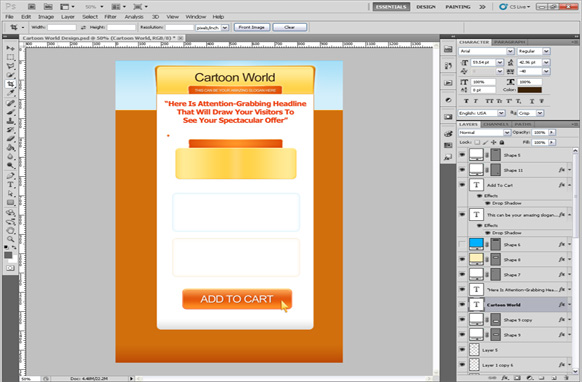Apply Underline text style
582x382 pixels.
click(x=532, y=101)
